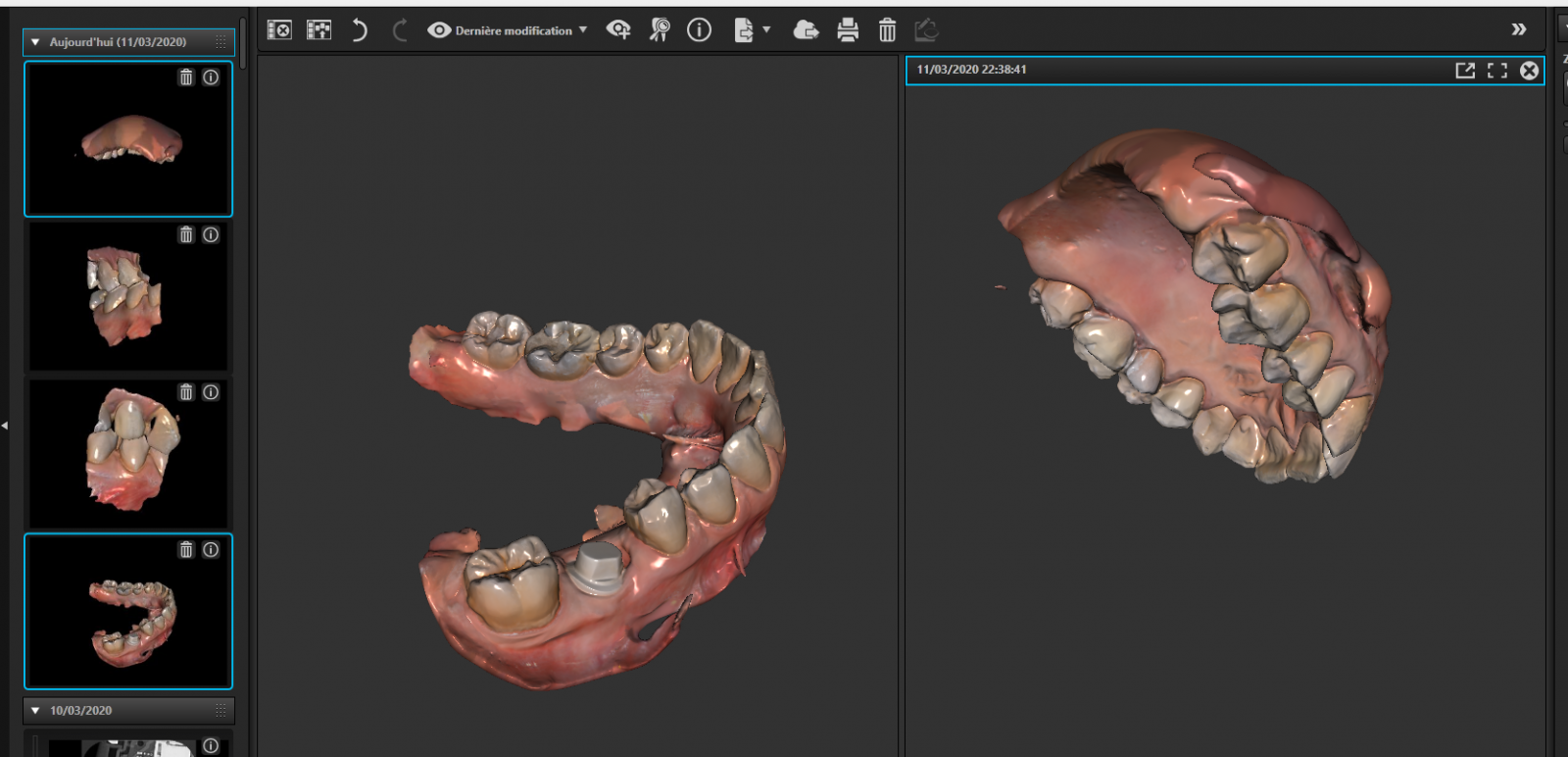The width and height of the screenshot is (1568, 757).
Task: Show info for the third scan thumbnail
Action: pyautogui.click(x=211, y=392)
